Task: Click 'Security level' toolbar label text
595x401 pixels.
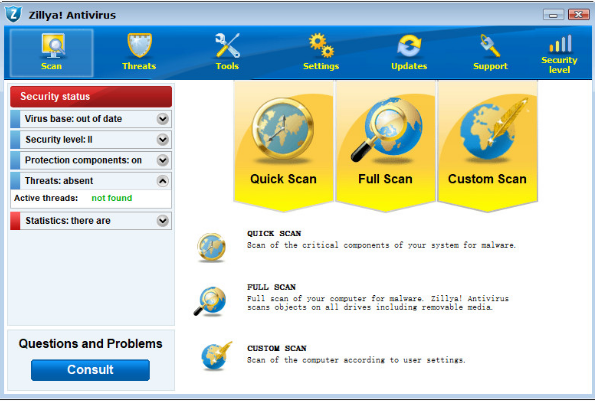Action: [x=559, y=65]
